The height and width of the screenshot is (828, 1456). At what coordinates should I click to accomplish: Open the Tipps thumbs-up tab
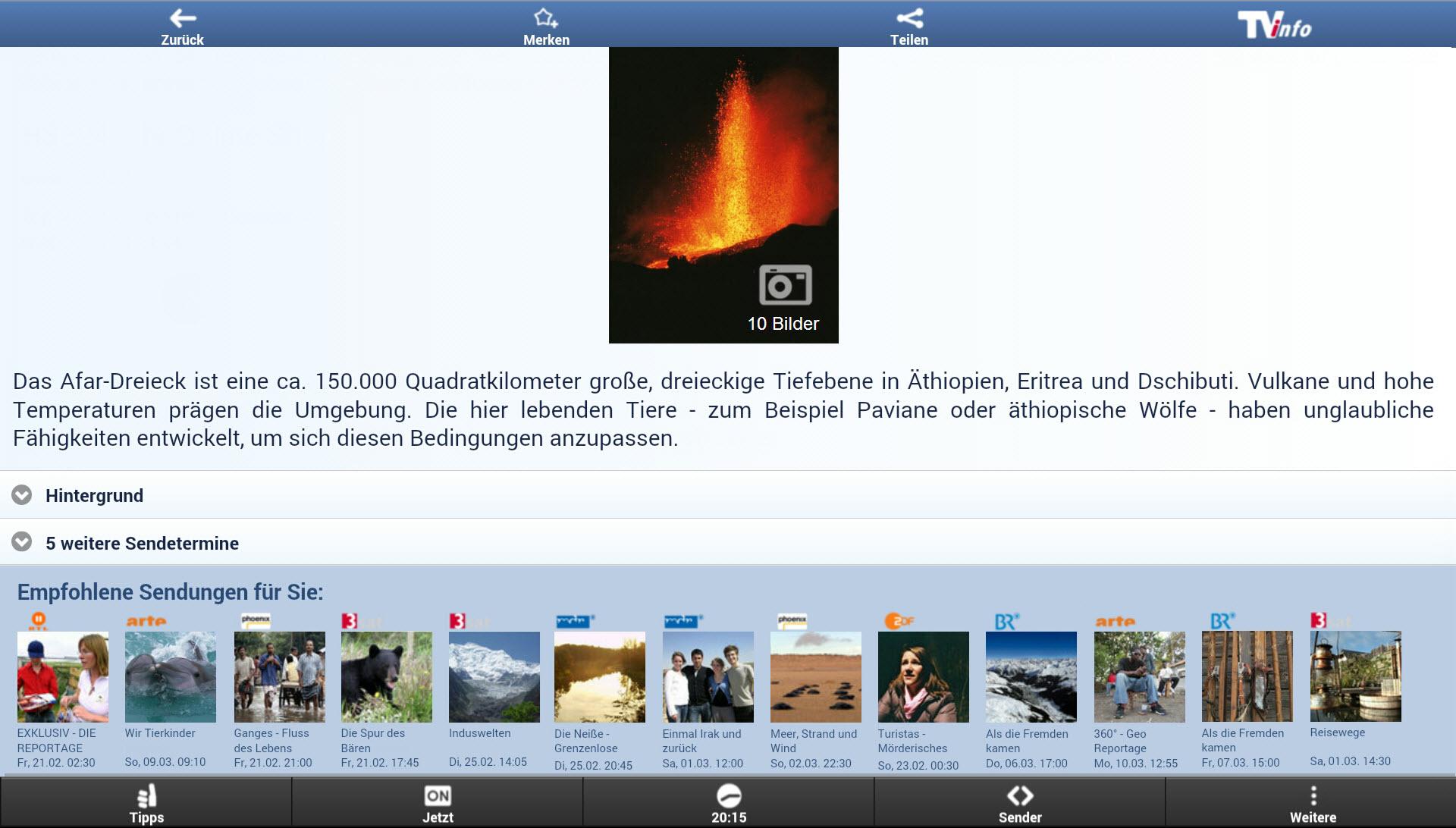pos(146,796)
